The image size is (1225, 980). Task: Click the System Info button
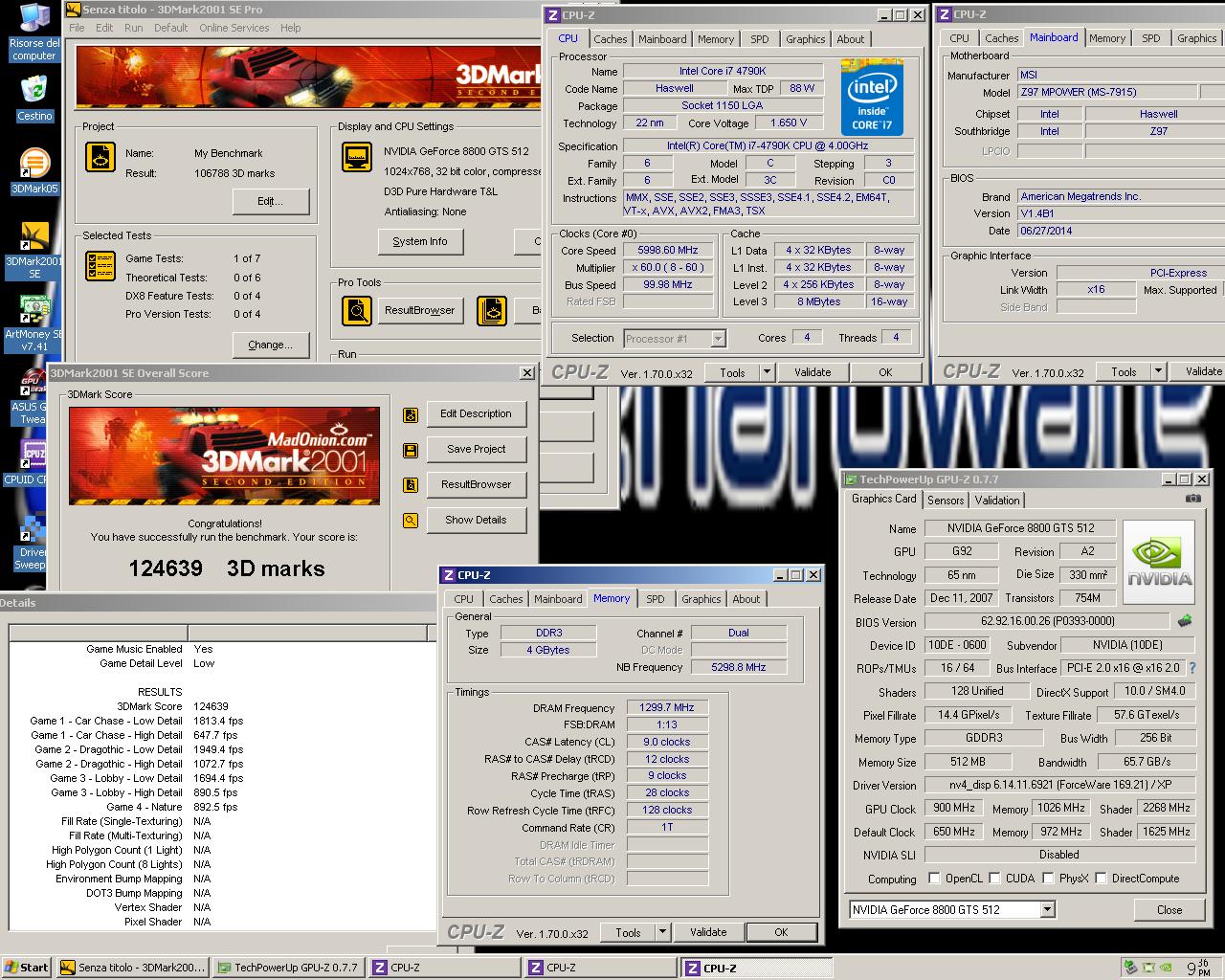click(420, 241)
